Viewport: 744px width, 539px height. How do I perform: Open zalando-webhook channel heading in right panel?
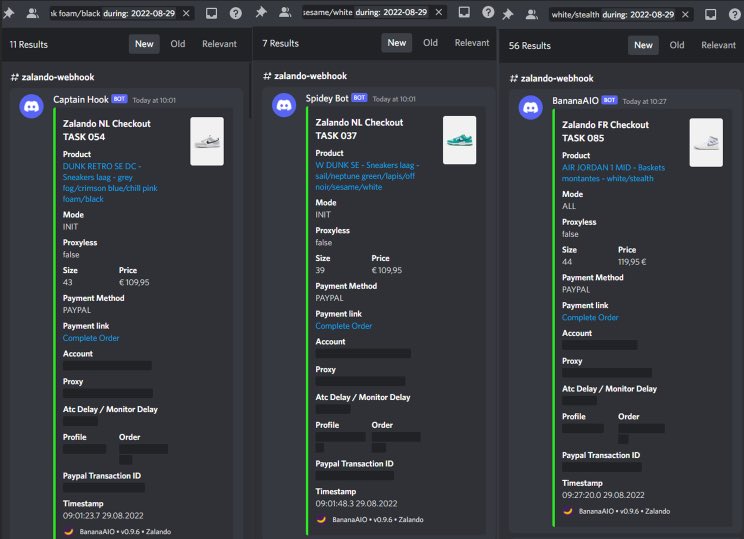click(551, 78)
